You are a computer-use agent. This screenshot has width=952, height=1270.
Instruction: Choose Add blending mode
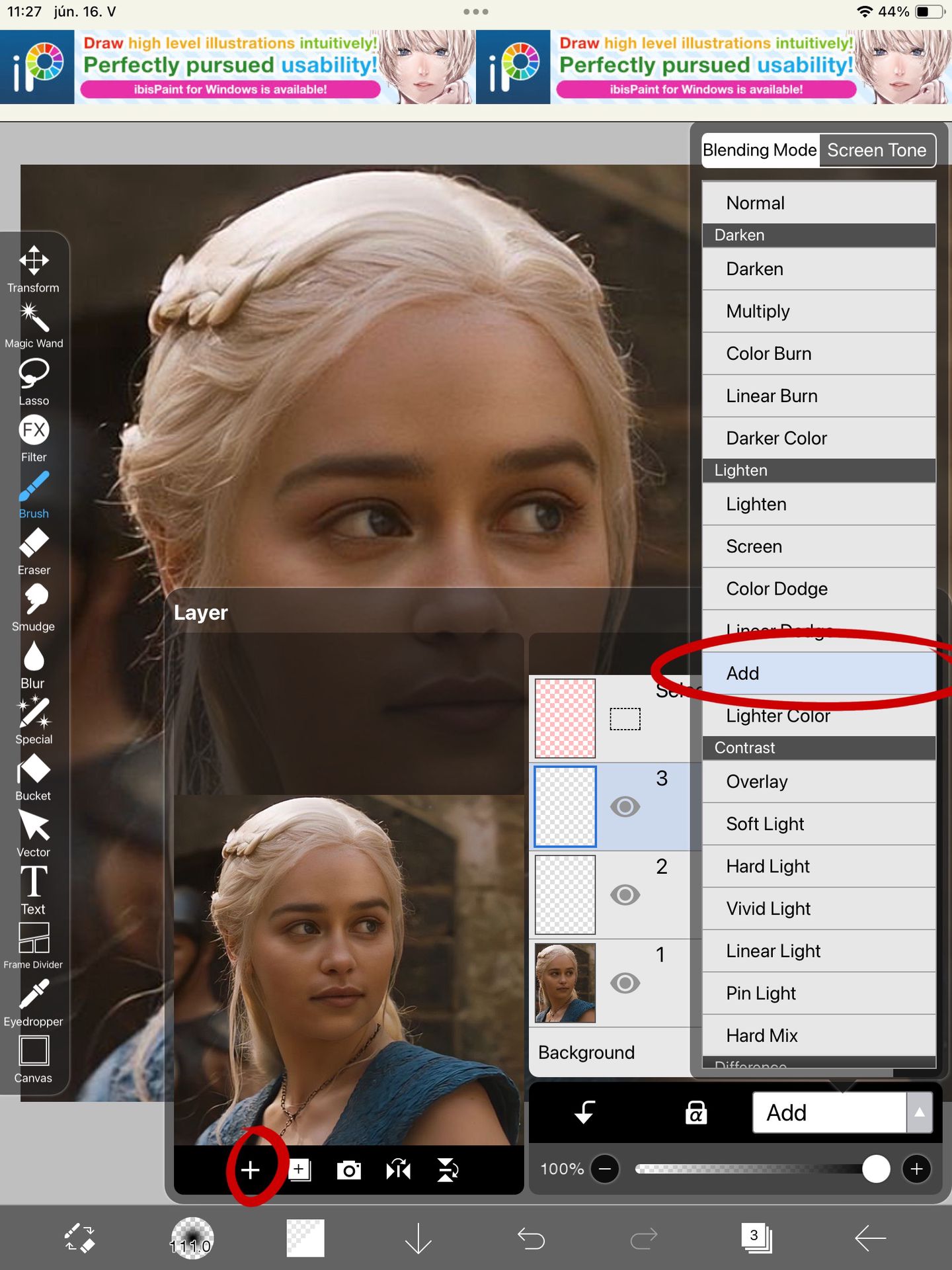(819, 673)
